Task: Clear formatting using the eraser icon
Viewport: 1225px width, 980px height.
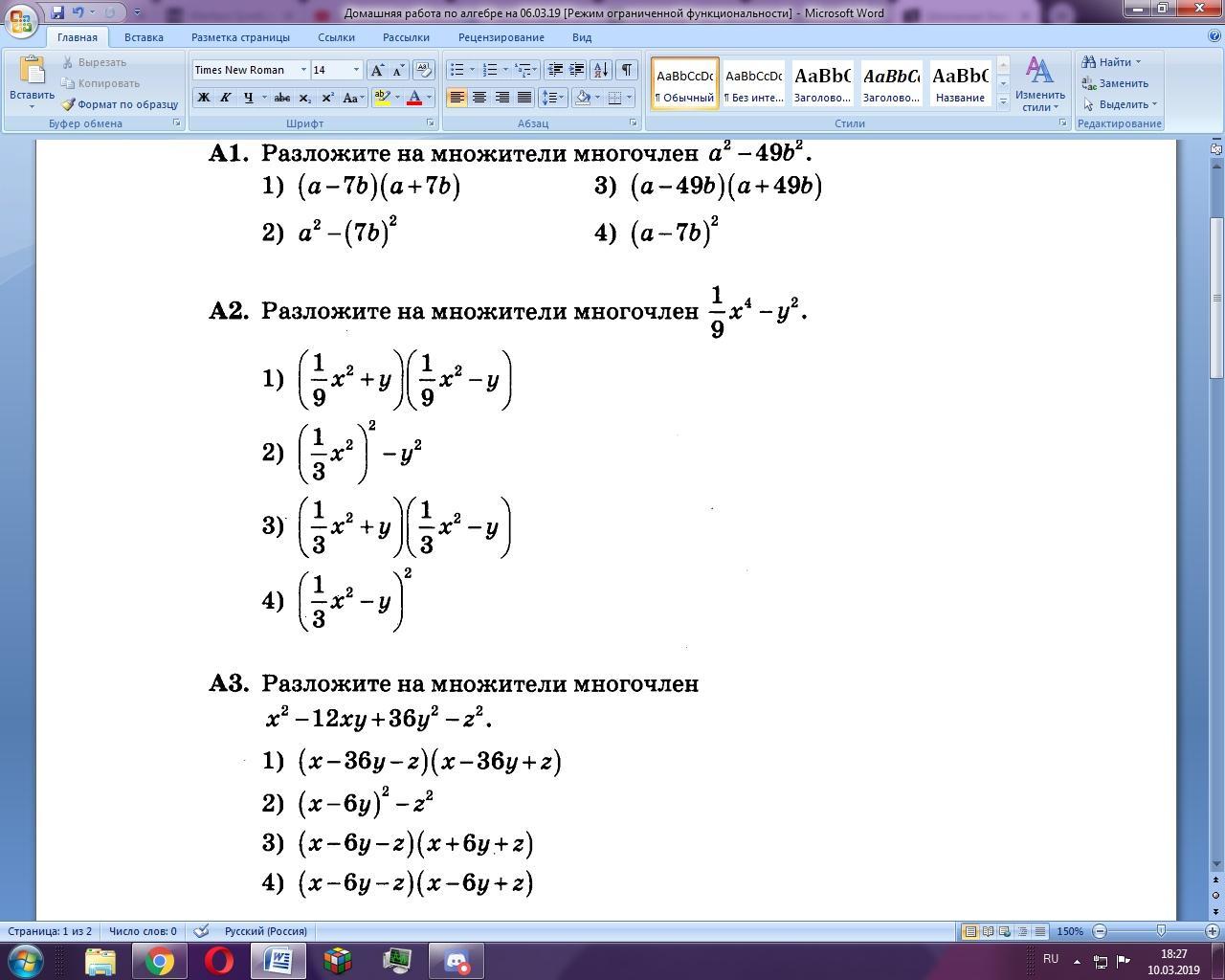Action: (x=424, y=70)
